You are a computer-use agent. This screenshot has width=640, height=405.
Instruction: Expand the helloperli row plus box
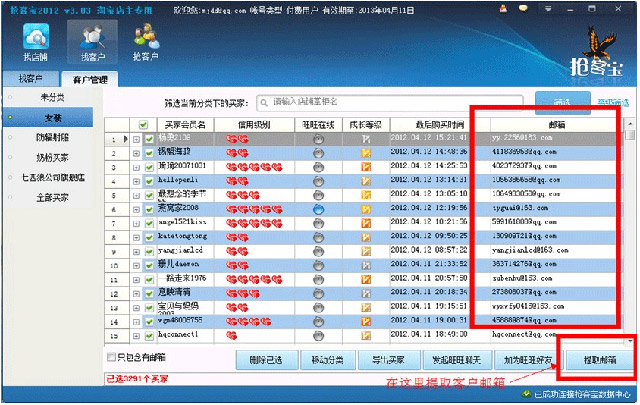point(136,182)
